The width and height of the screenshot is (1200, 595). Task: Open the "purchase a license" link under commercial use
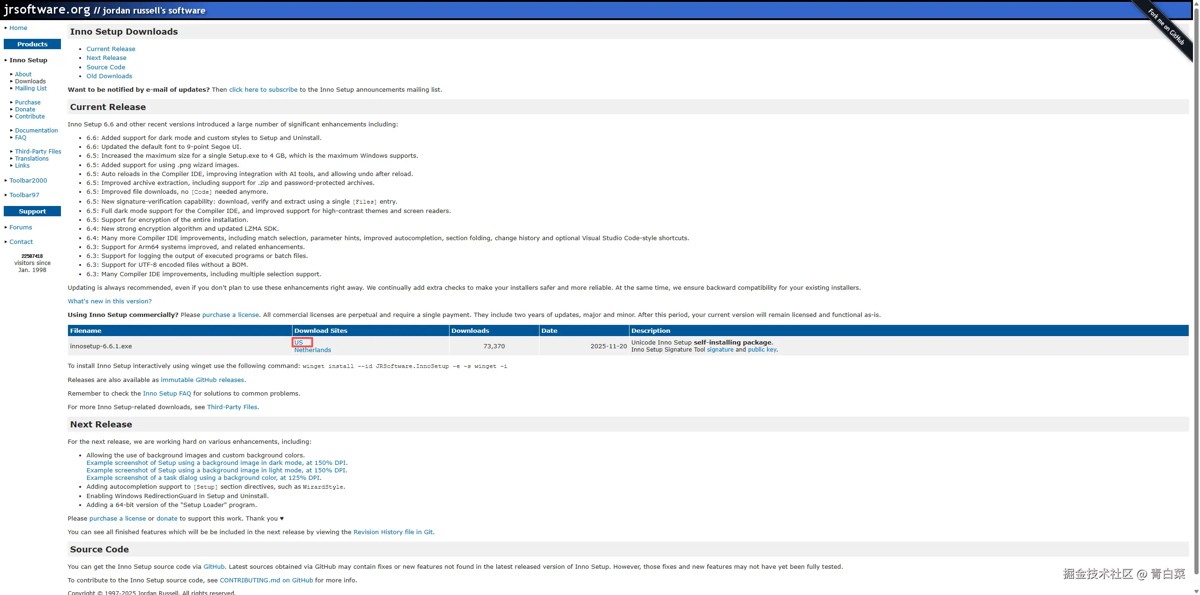click(x=230, y=315)
